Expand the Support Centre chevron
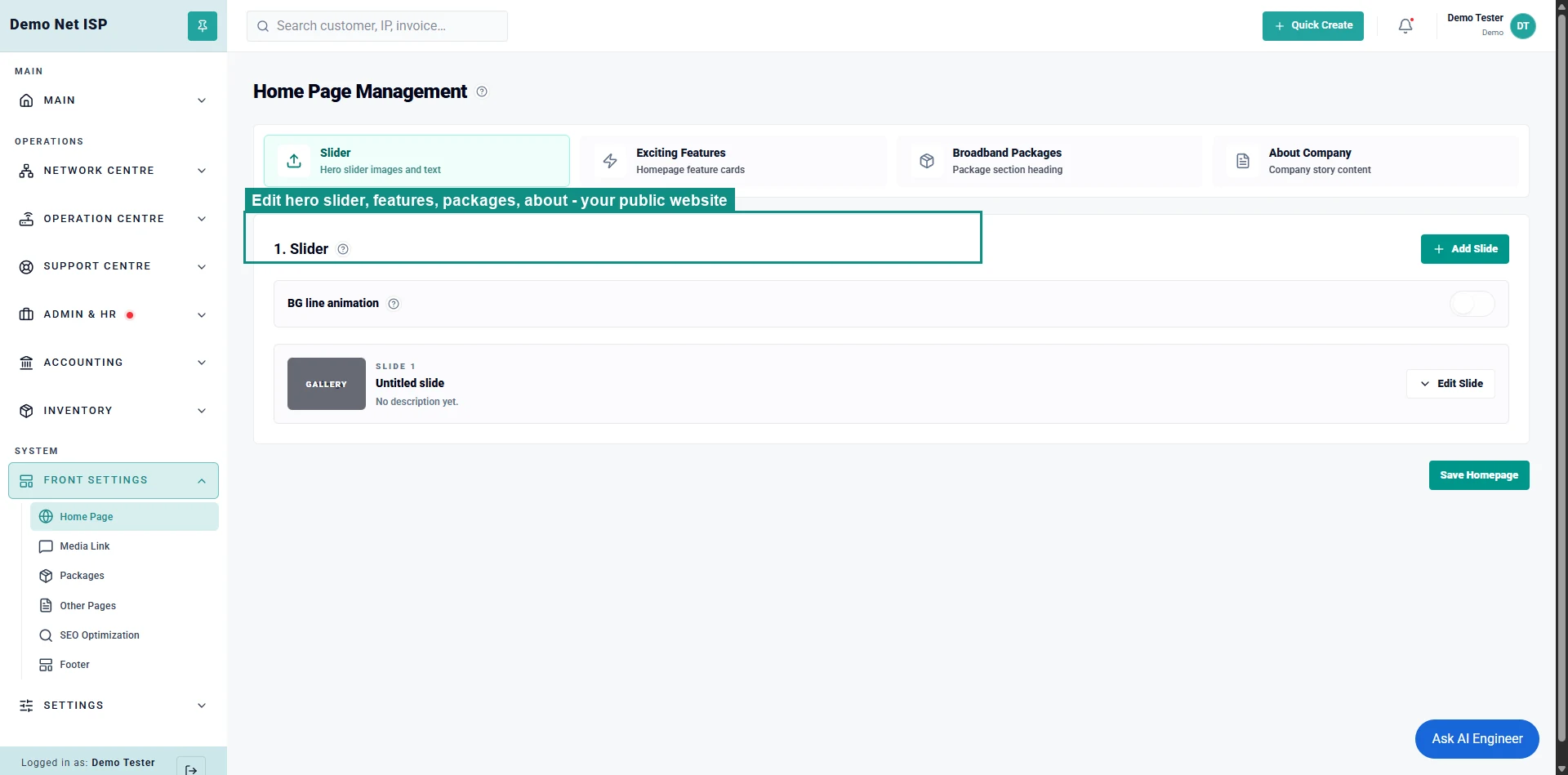The height and width of the screenshot is (775, 1568). click(202, 267)
